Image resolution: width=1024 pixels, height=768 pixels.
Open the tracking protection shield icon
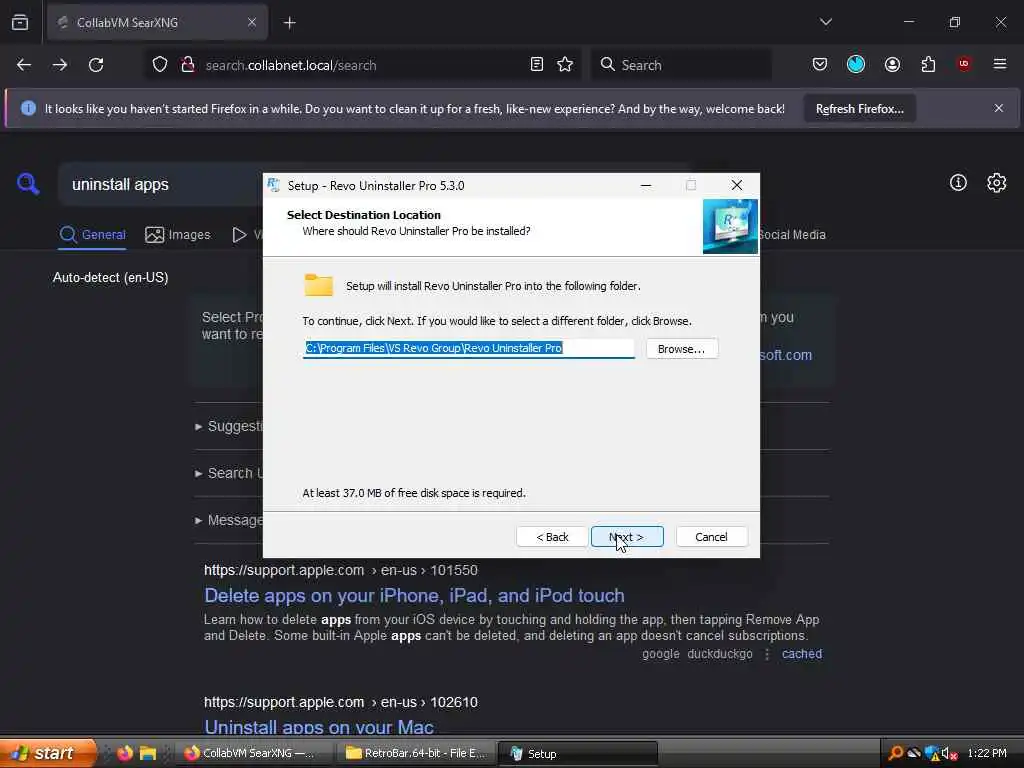tap(160, 65)
